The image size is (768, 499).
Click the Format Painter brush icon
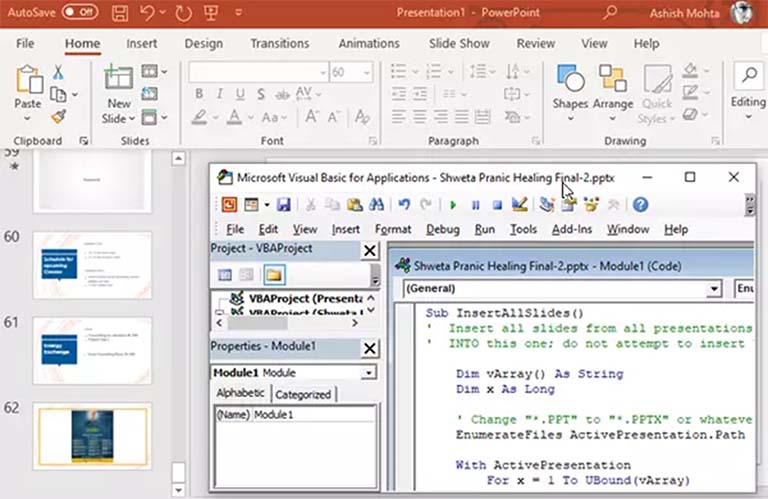pos(58,117)
